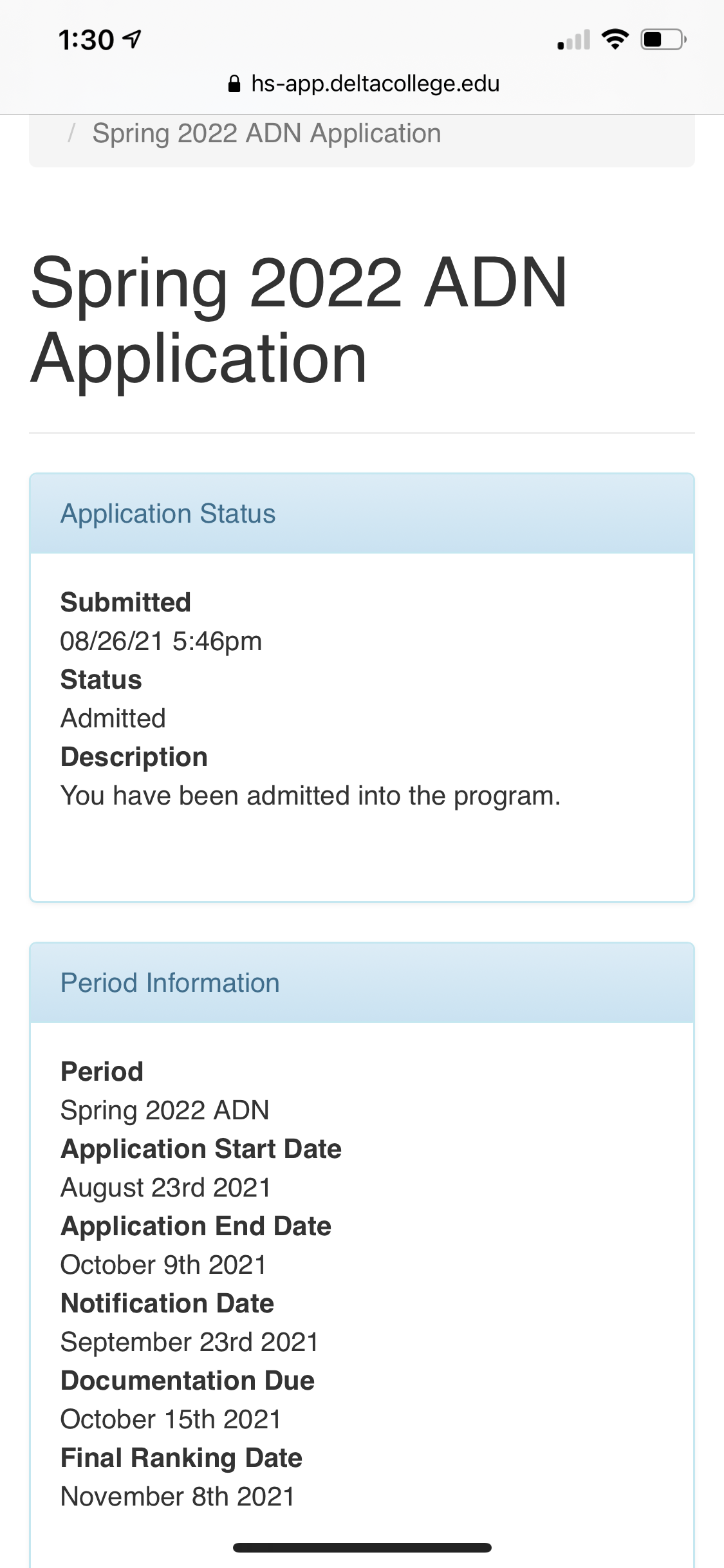Tap the Application Status panel header

click(x=362, y=514)
